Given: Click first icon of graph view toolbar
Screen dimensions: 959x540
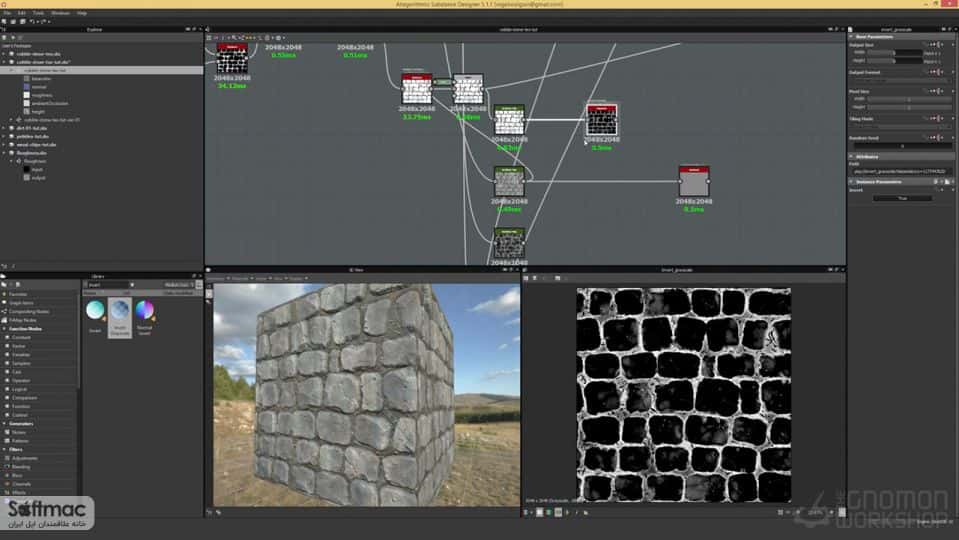Looking at the screenshot, I should [x=209, y=38].
